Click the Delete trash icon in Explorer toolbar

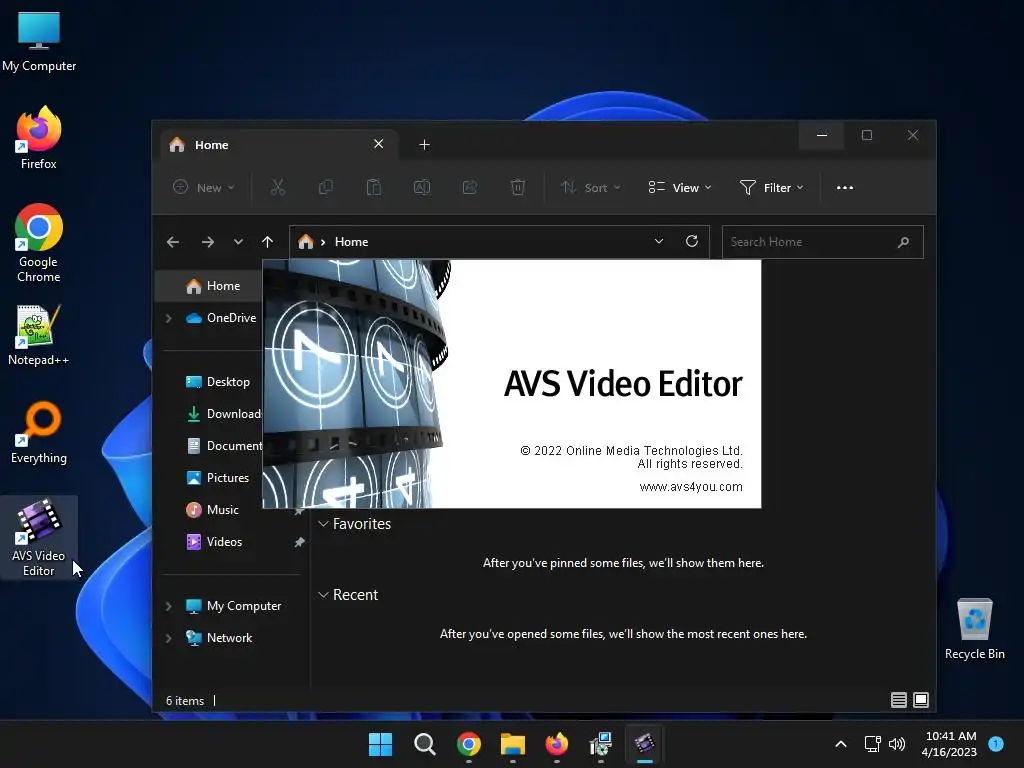517,187
